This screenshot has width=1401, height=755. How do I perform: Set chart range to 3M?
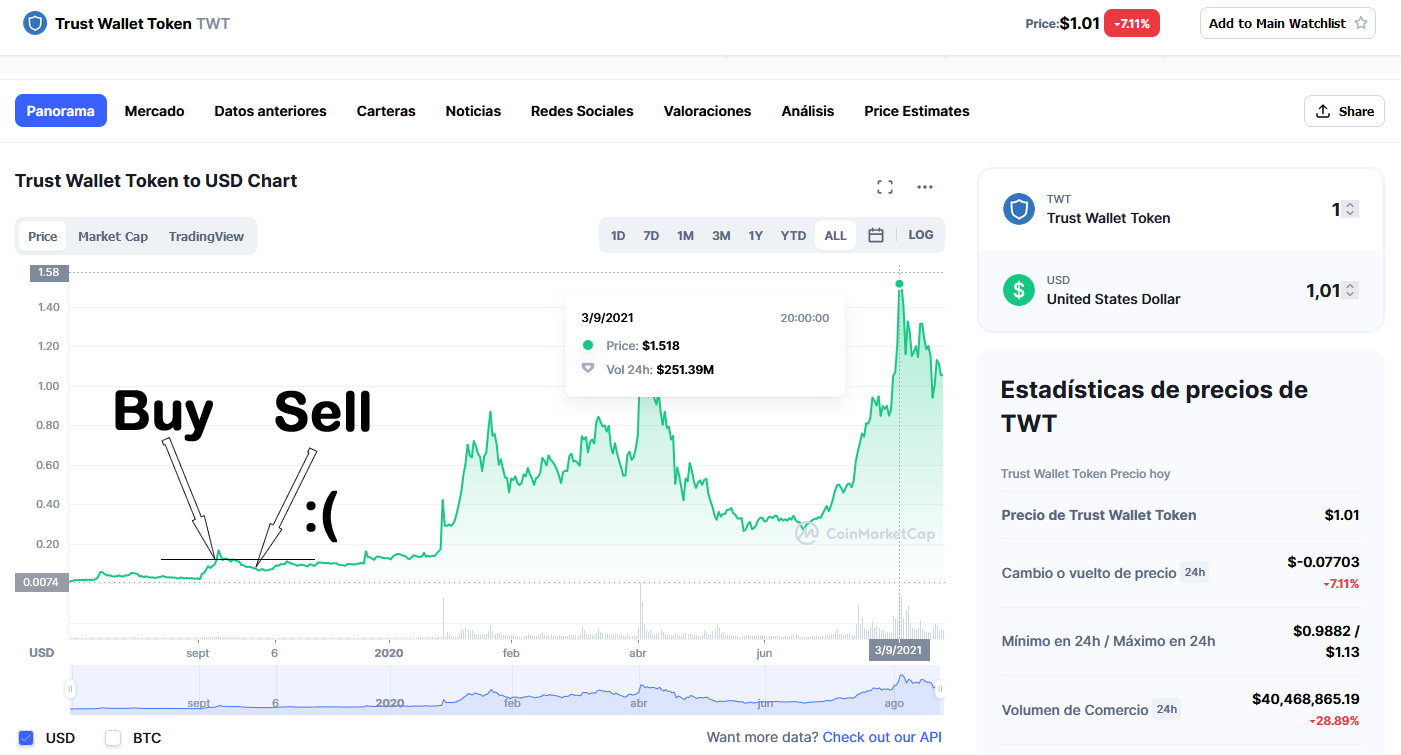click(x=721, y=235)
